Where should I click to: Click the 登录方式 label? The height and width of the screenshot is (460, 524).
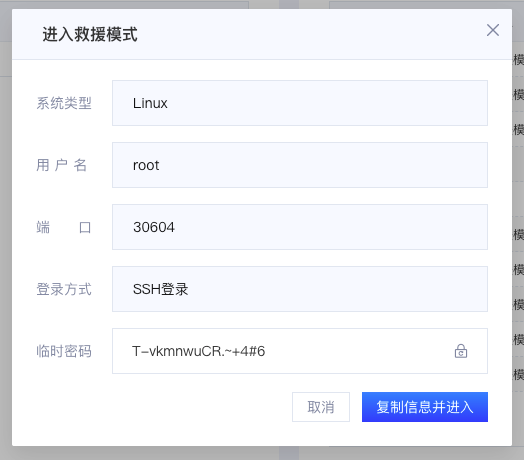tap(64, 289)
